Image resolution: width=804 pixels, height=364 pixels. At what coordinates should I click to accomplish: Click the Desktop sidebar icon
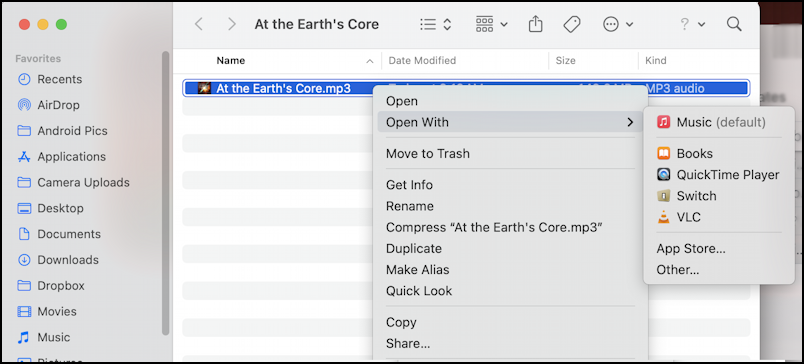[24, 208]
